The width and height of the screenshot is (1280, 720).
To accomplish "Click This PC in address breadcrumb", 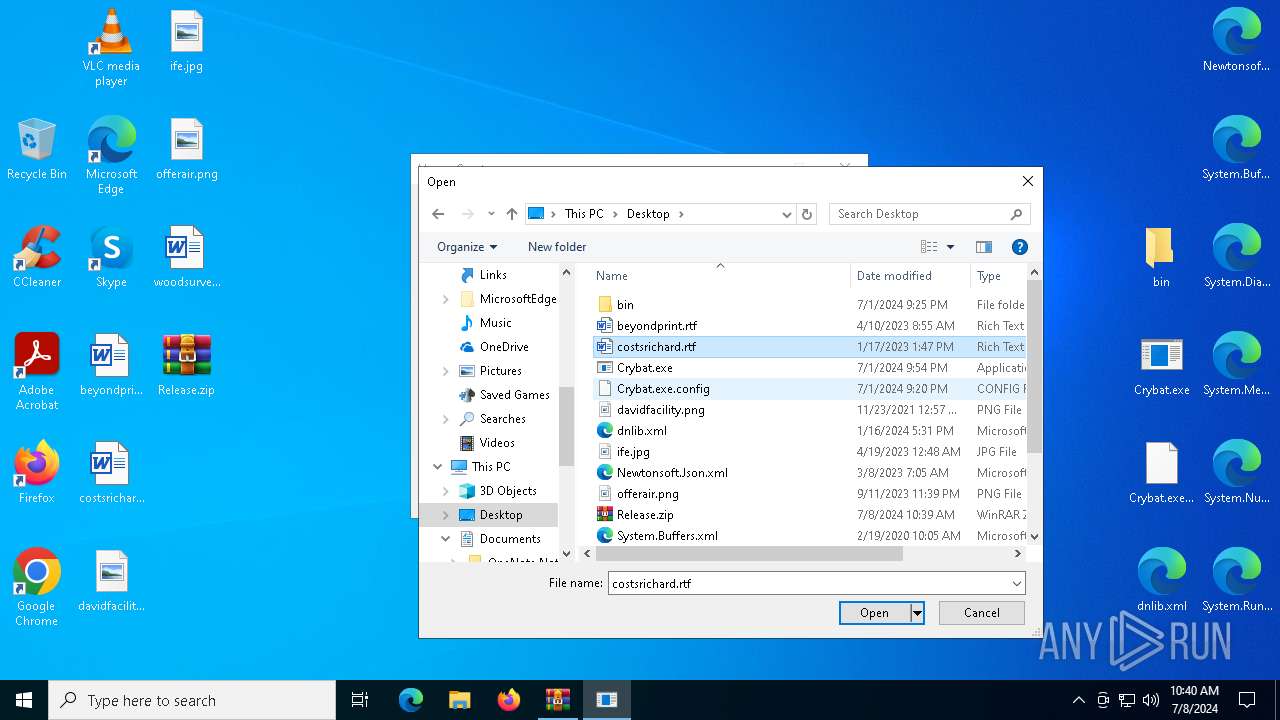I will click(584, 214).
